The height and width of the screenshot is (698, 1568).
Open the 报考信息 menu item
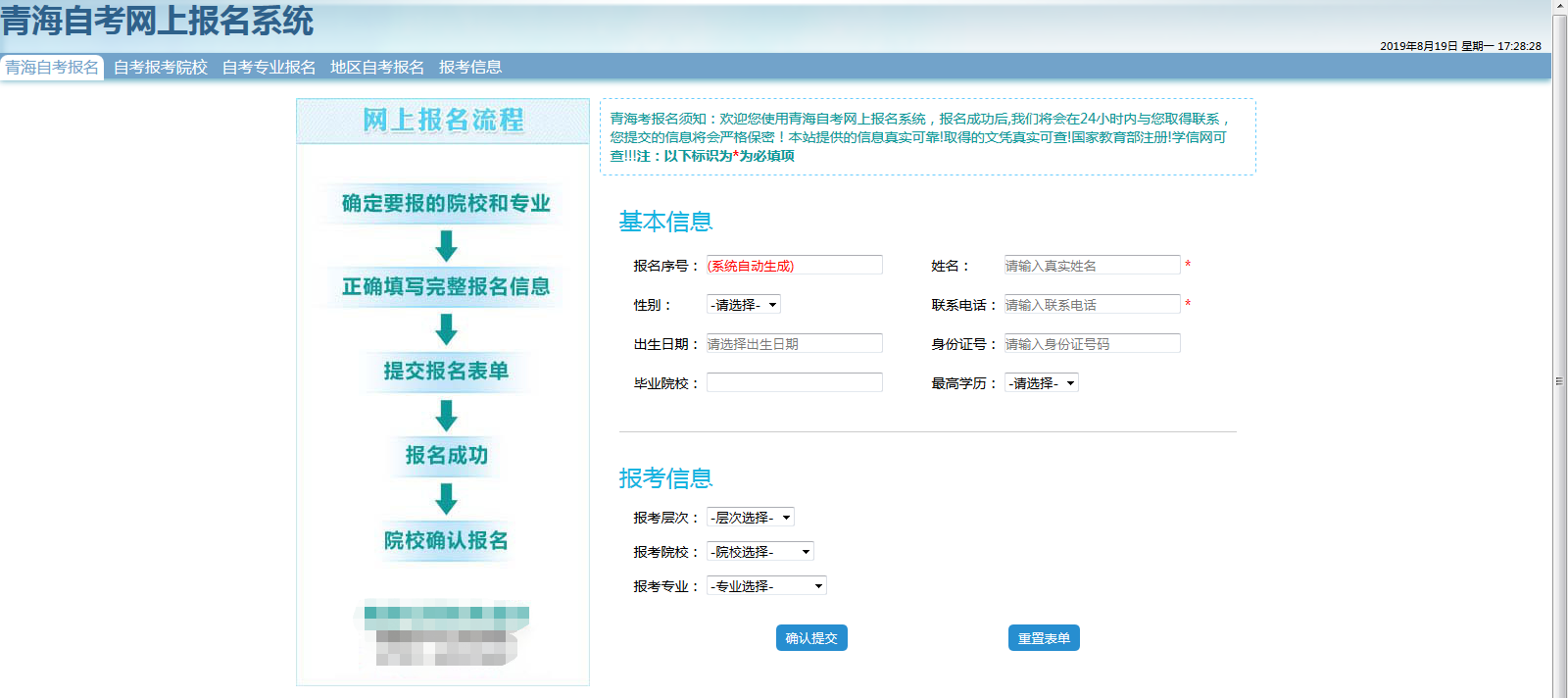click(x=470, y=67)
